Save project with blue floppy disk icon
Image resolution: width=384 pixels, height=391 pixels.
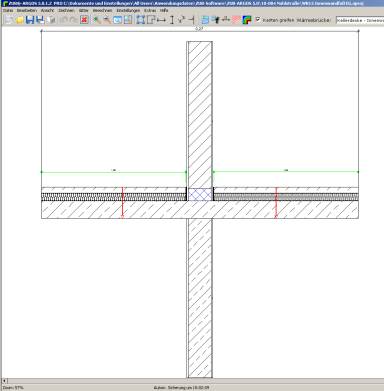(30, 20)
